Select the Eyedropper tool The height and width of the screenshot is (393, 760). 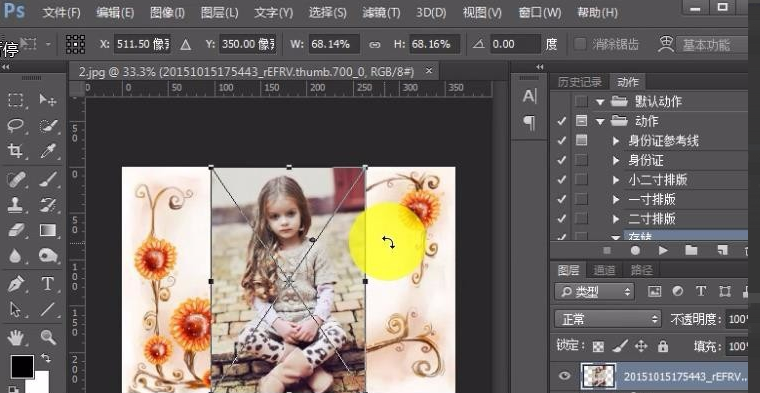click(x=48, y=151)
